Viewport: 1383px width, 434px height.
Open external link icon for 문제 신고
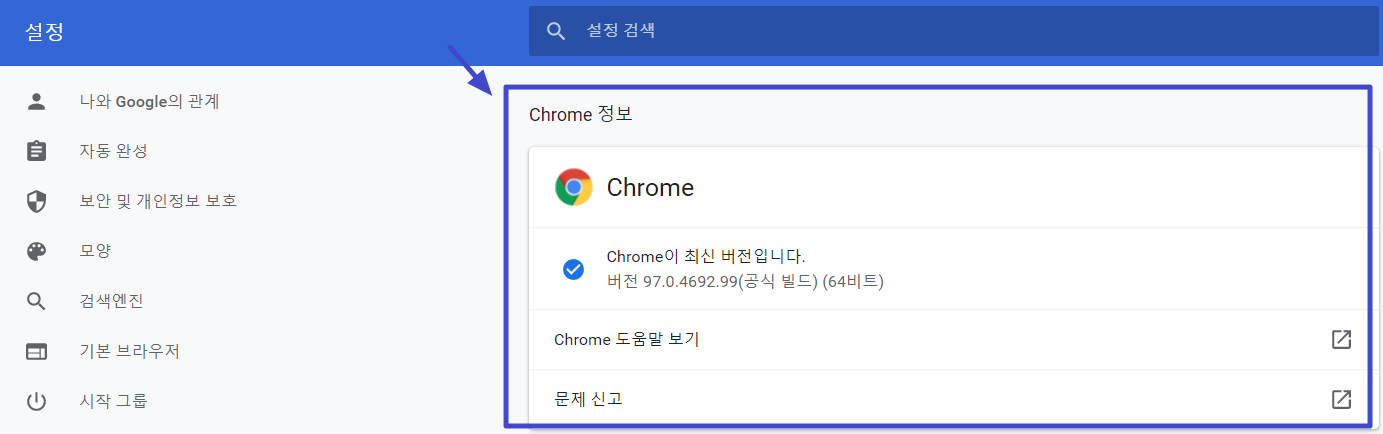coord(1342,399)
